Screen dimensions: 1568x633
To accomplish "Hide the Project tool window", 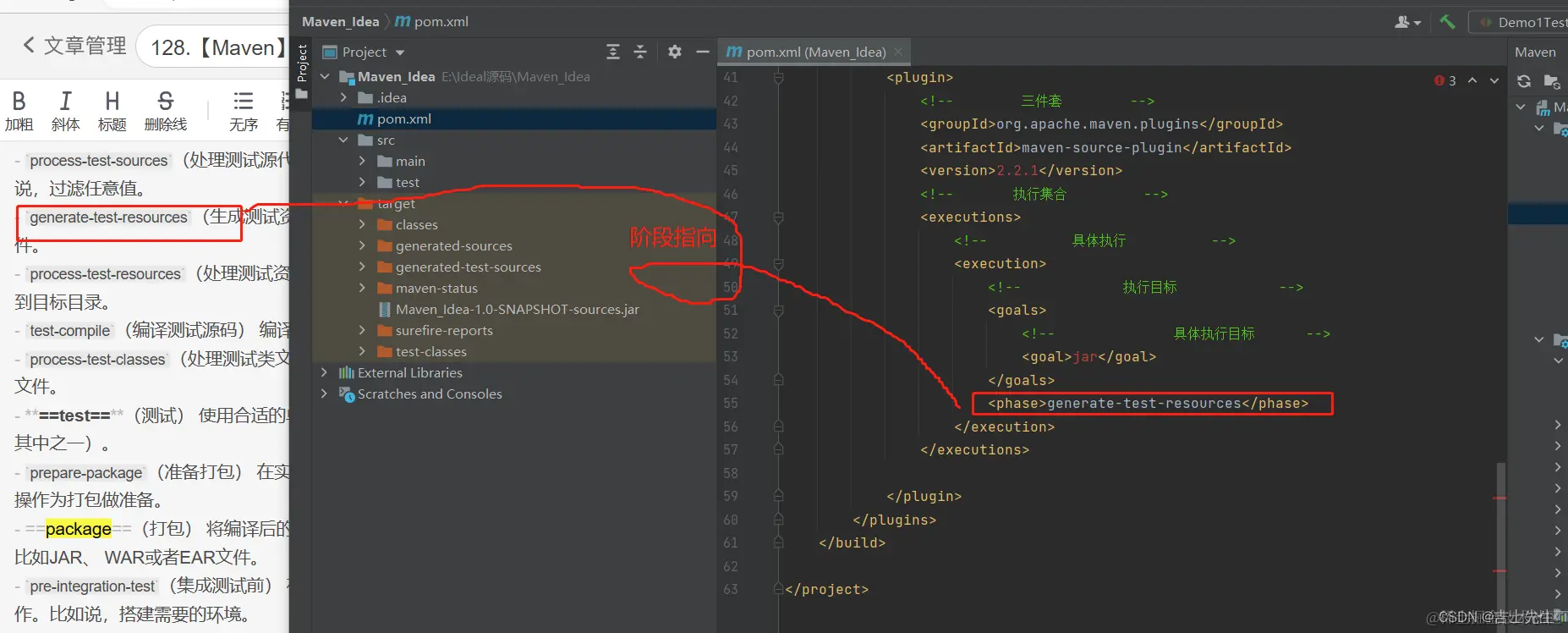I will pyautogui.click(x=702, y=52).
